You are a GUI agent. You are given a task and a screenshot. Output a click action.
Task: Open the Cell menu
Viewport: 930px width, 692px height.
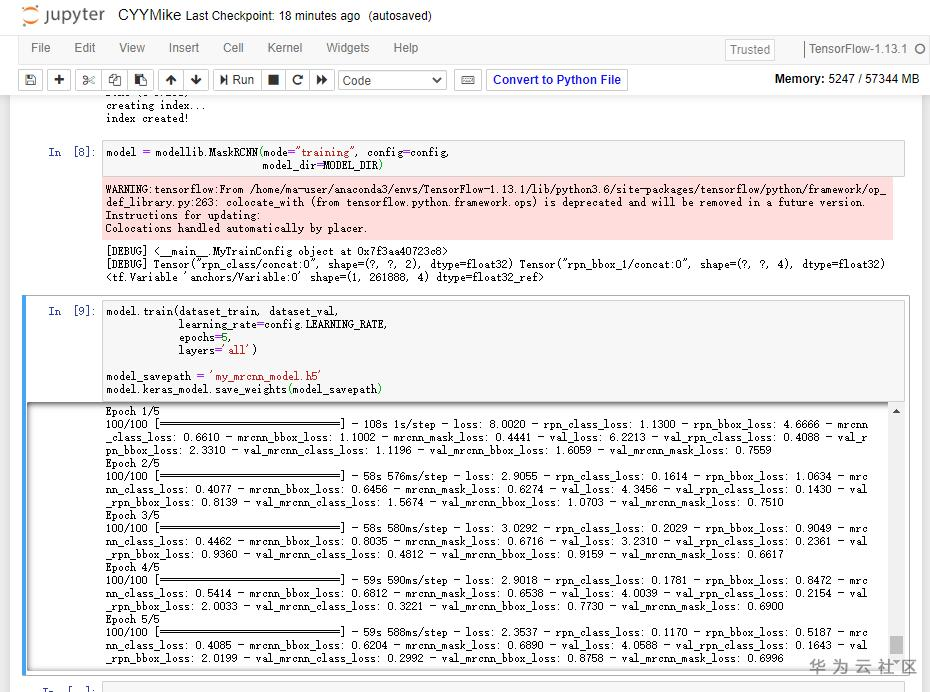[233, 48]
